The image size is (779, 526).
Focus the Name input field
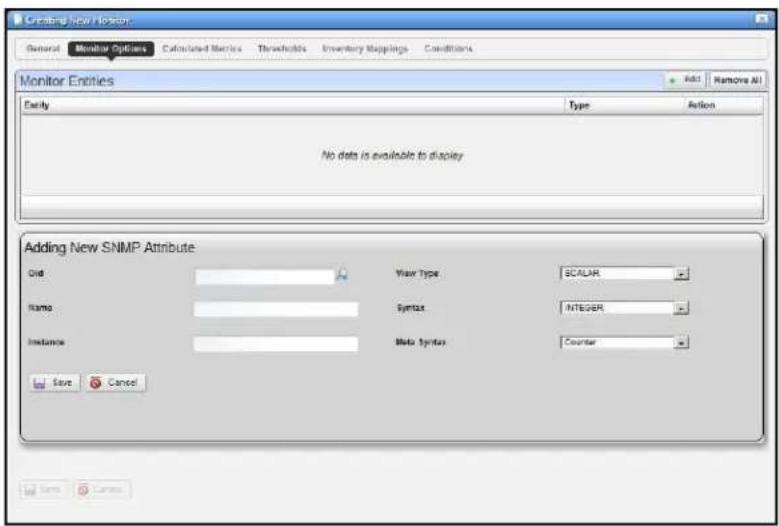pyautogui.click(x=276, y=309)
